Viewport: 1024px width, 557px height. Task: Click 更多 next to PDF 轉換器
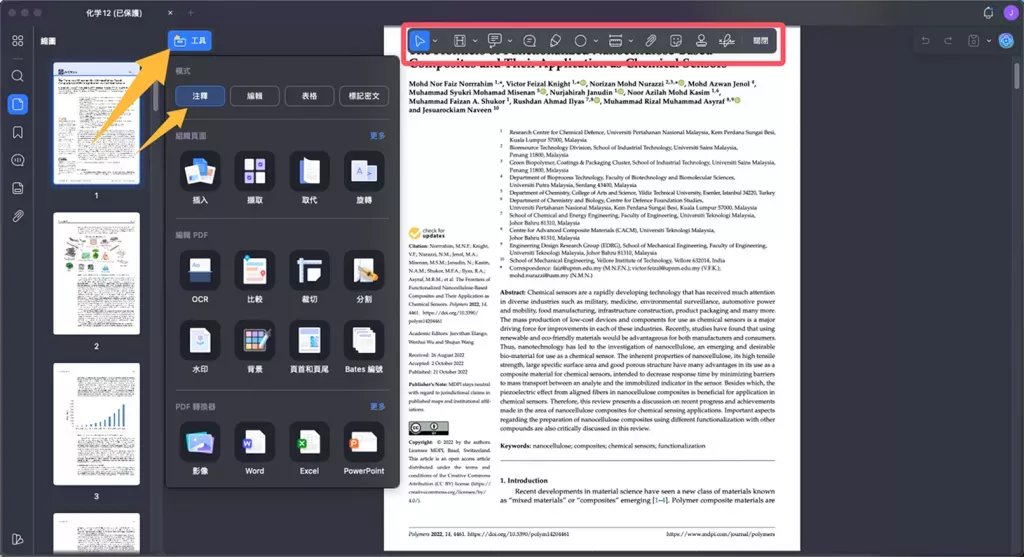tap(377, 406)
